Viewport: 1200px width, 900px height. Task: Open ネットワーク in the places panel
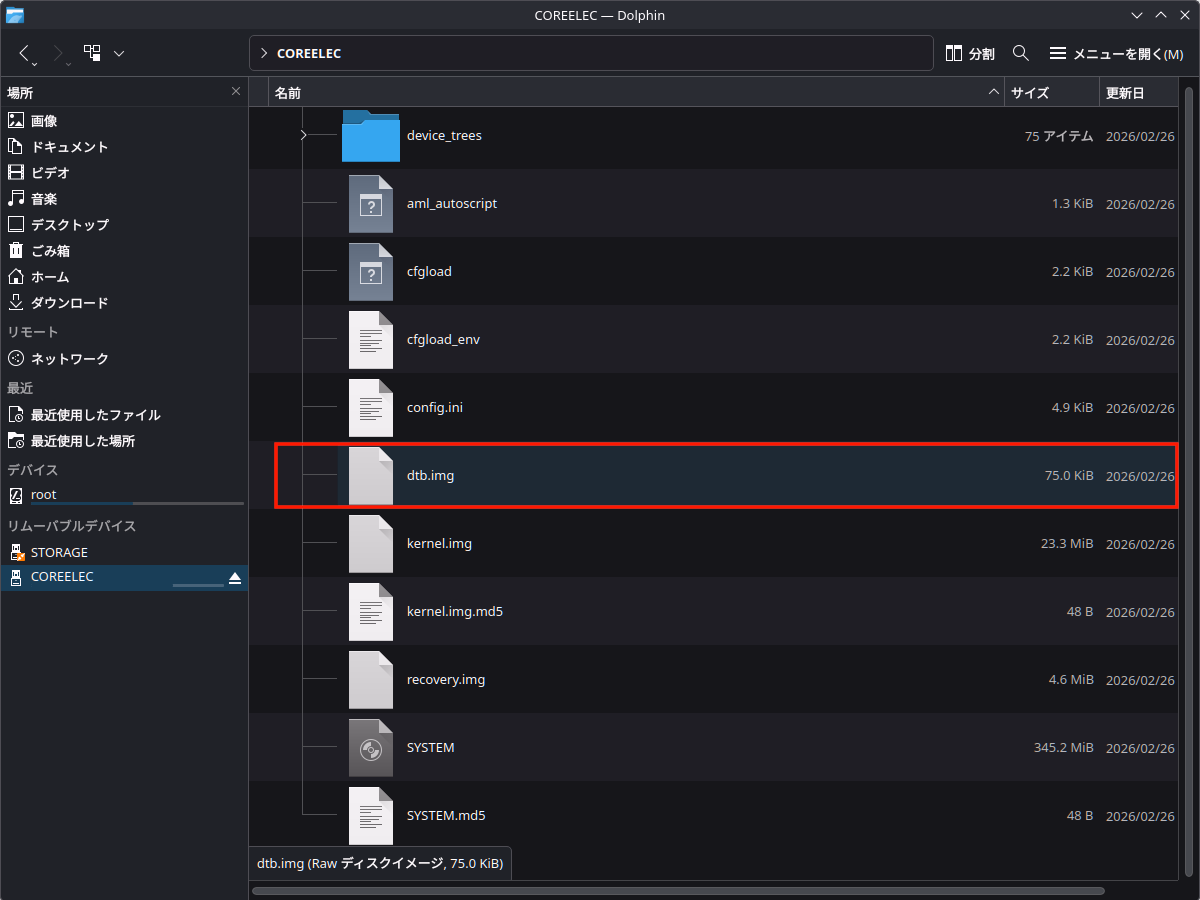pos(124,358)
